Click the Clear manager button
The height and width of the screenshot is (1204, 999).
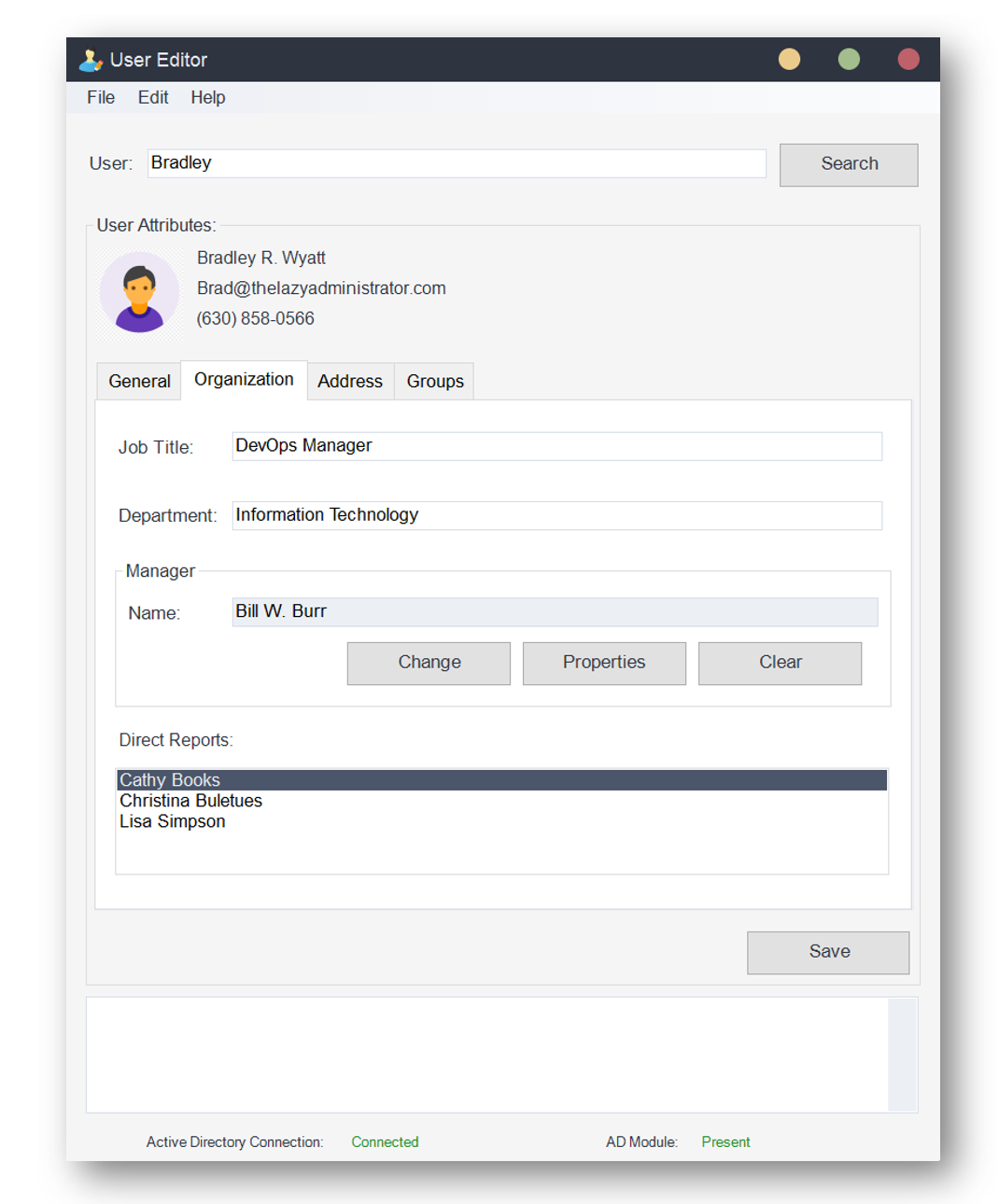(x=780, y=663)
